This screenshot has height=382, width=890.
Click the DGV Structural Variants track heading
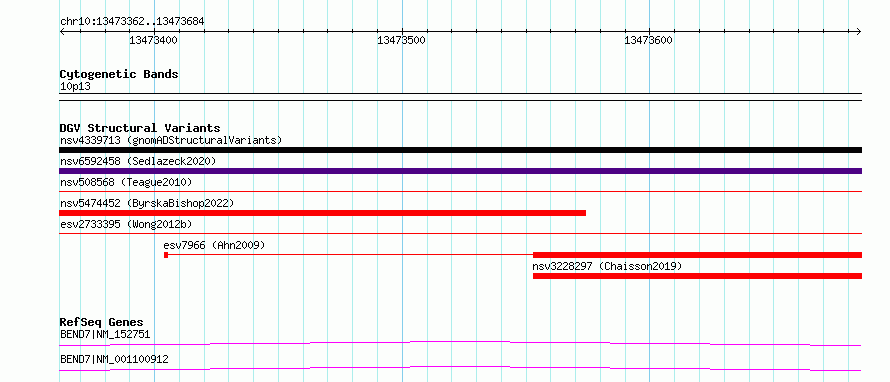point(140,128)
